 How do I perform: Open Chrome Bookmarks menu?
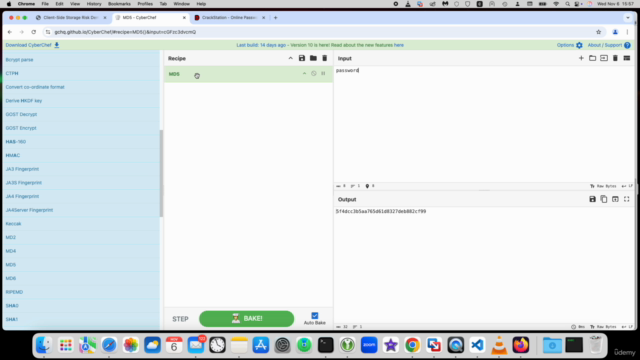(119, 4)
